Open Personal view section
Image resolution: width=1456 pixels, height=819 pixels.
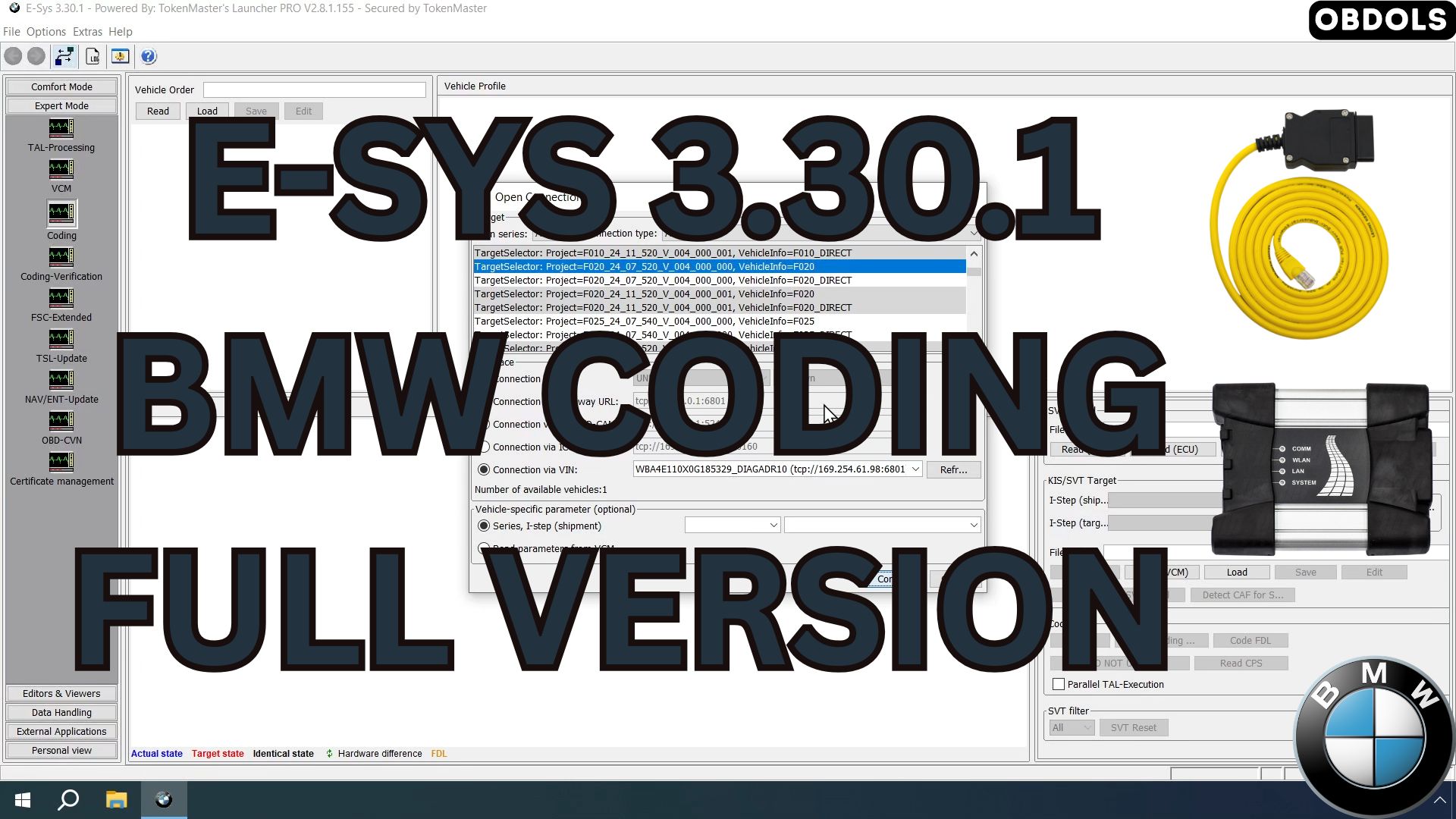coord(61,750)
